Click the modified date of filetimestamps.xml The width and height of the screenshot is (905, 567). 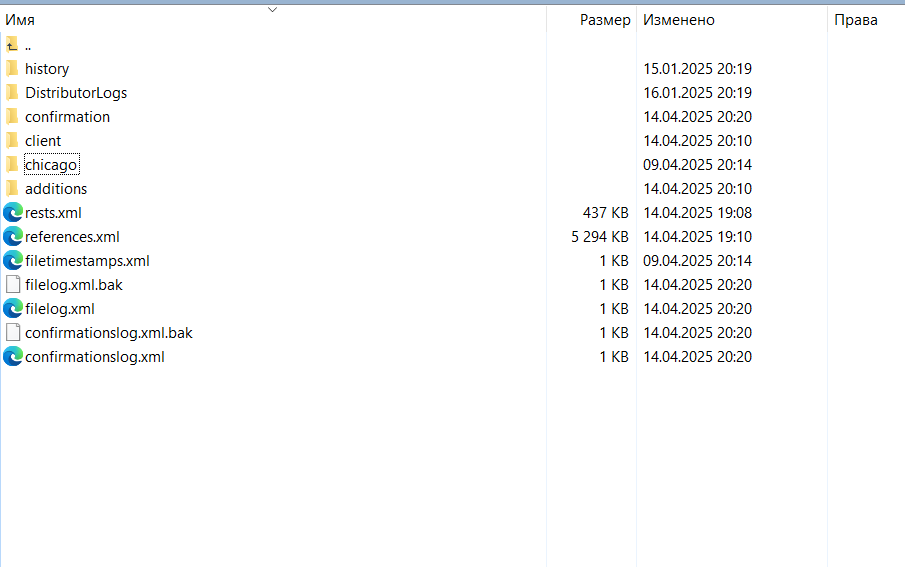pyautogui.click(x=697, y=261)
